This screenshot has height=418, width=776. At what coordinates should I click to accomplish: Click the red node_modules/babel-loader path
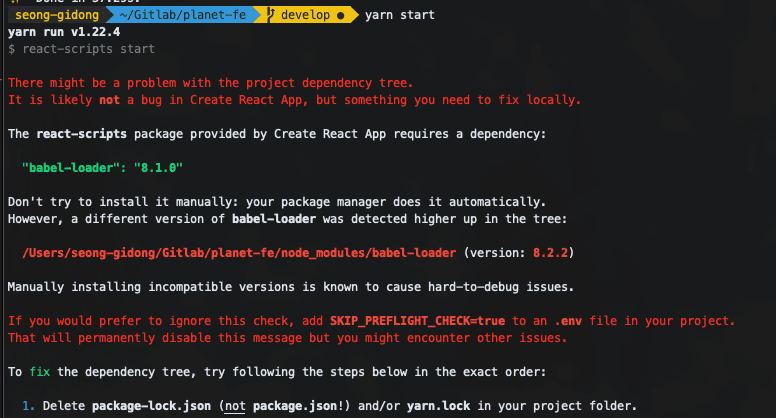(x=239, y=253)
